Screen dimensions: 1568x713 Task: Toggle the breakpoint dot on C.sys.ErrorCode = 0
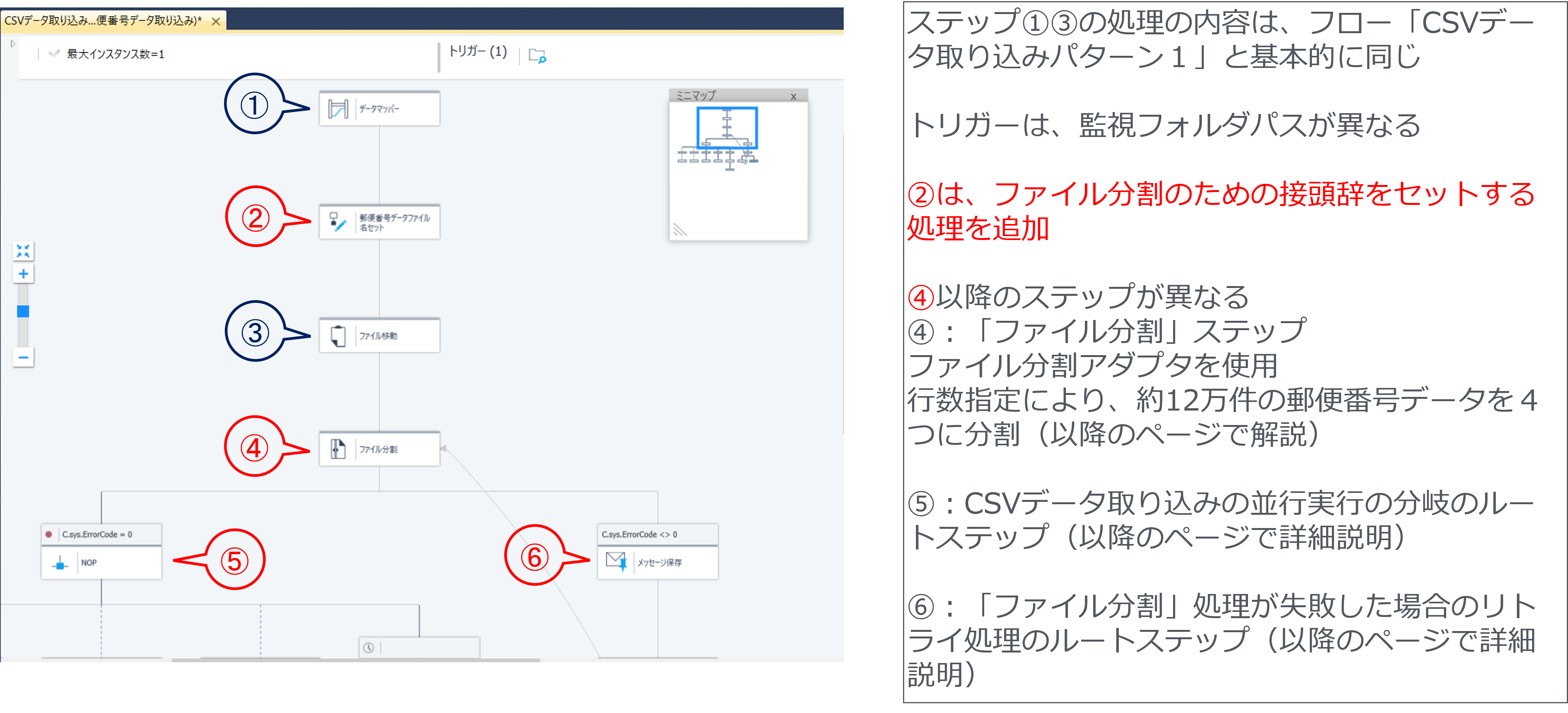pos(49,534)
